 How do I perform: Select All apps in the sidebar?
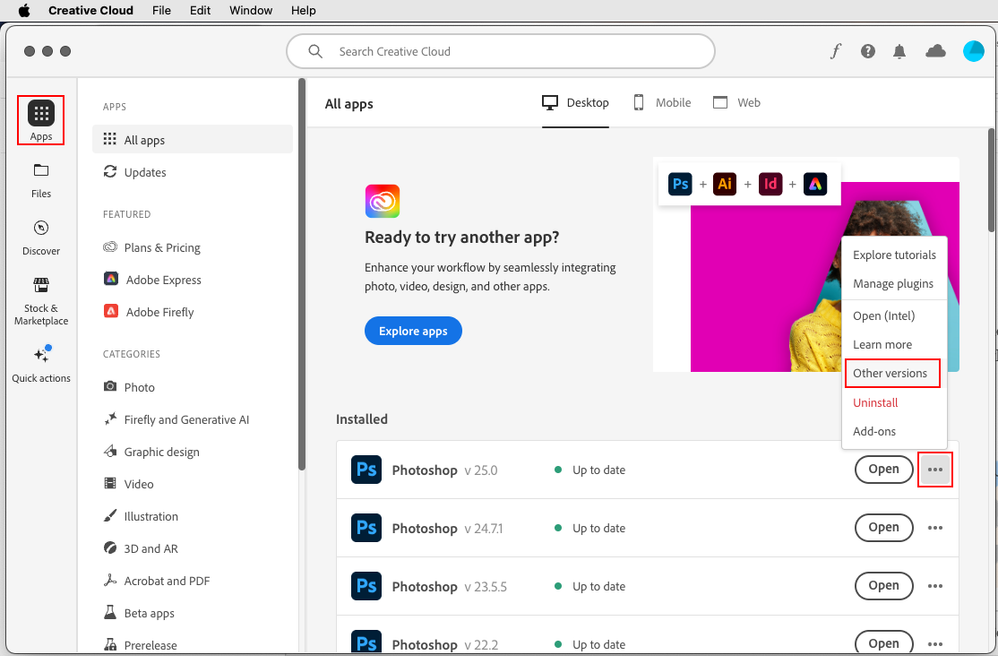point(192,139)
